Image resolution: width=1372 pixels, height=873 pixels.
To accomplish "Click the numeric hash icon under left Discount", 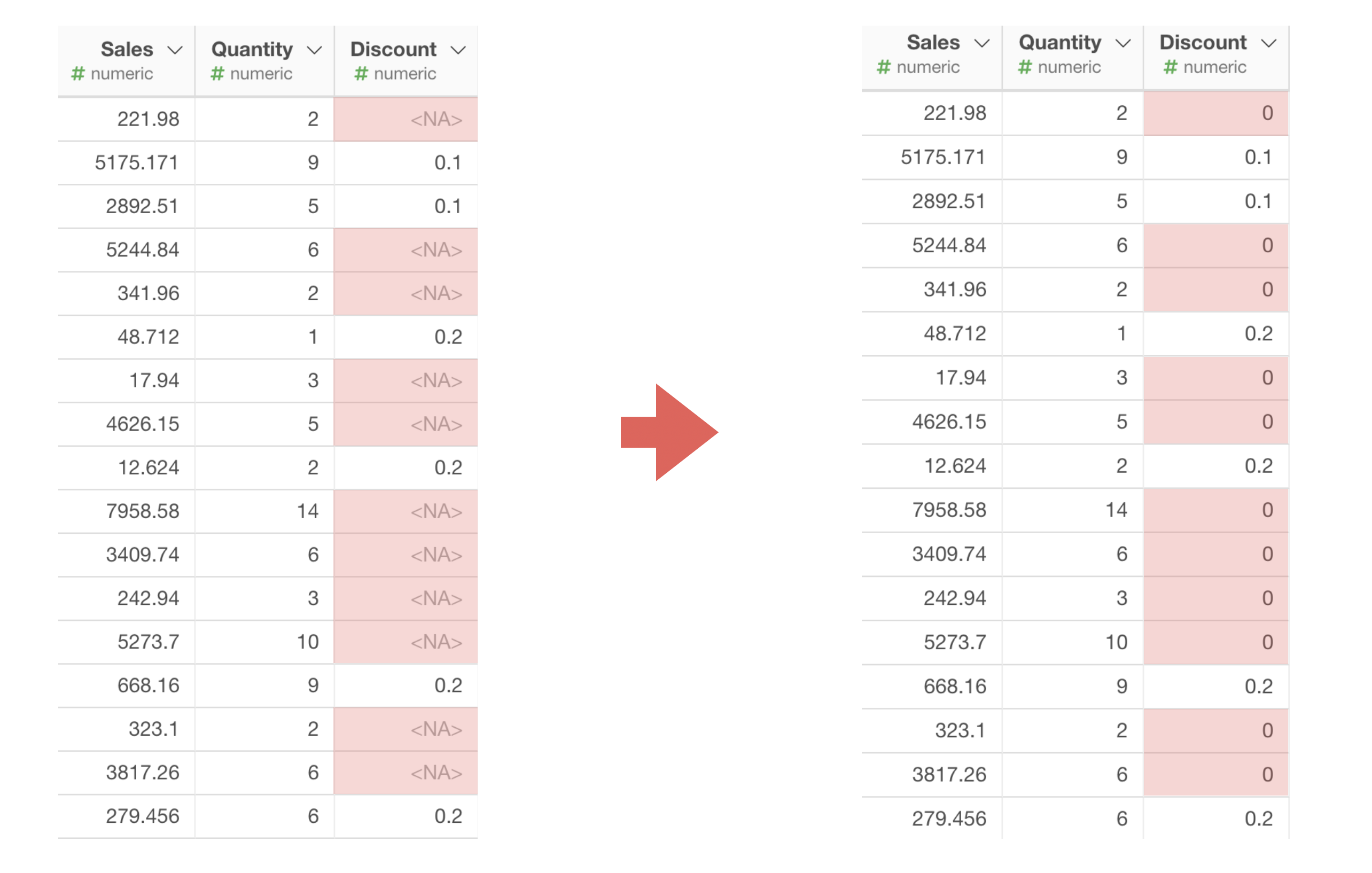I will point(361,74).
